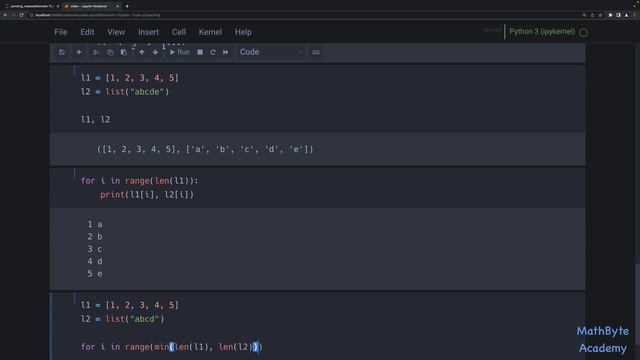Open the browser three-dot menu
This screenshot has height=360, width=640.
tap(635, 15)
